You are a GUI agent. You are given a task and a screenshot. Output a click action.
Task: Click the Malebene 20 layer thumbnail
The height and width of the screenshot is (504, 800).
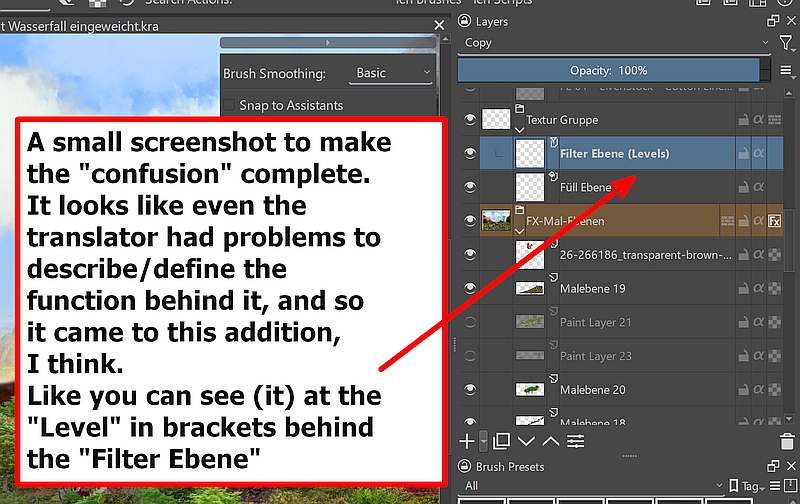click(x=530, y=390)
